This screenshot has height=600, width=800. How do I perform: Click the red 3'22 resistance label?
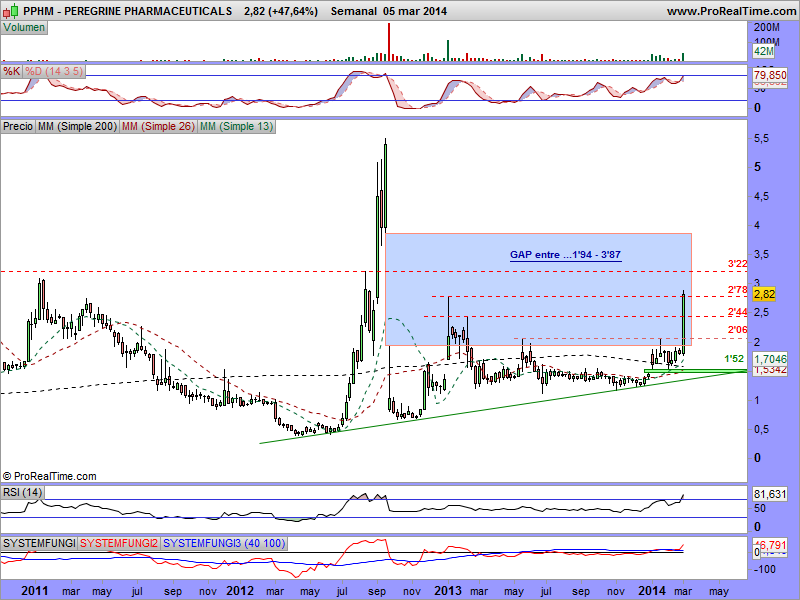tap(737, 264)
